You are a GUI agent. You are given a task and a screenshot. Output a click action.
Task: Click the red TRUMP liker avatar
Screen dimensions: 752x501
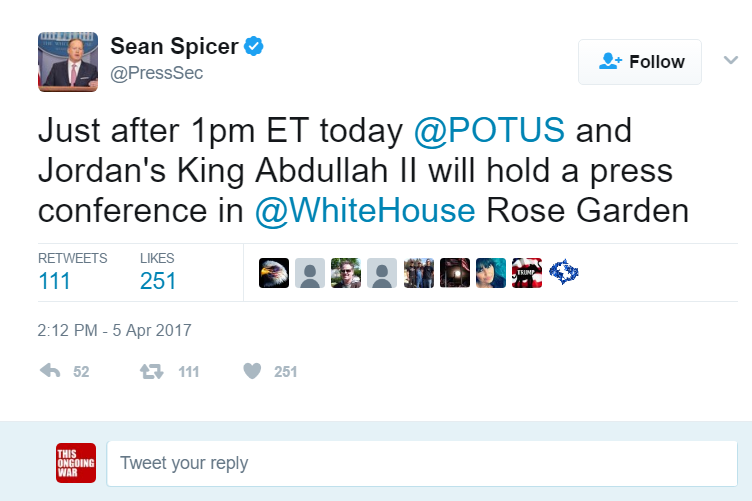point(527,273)
